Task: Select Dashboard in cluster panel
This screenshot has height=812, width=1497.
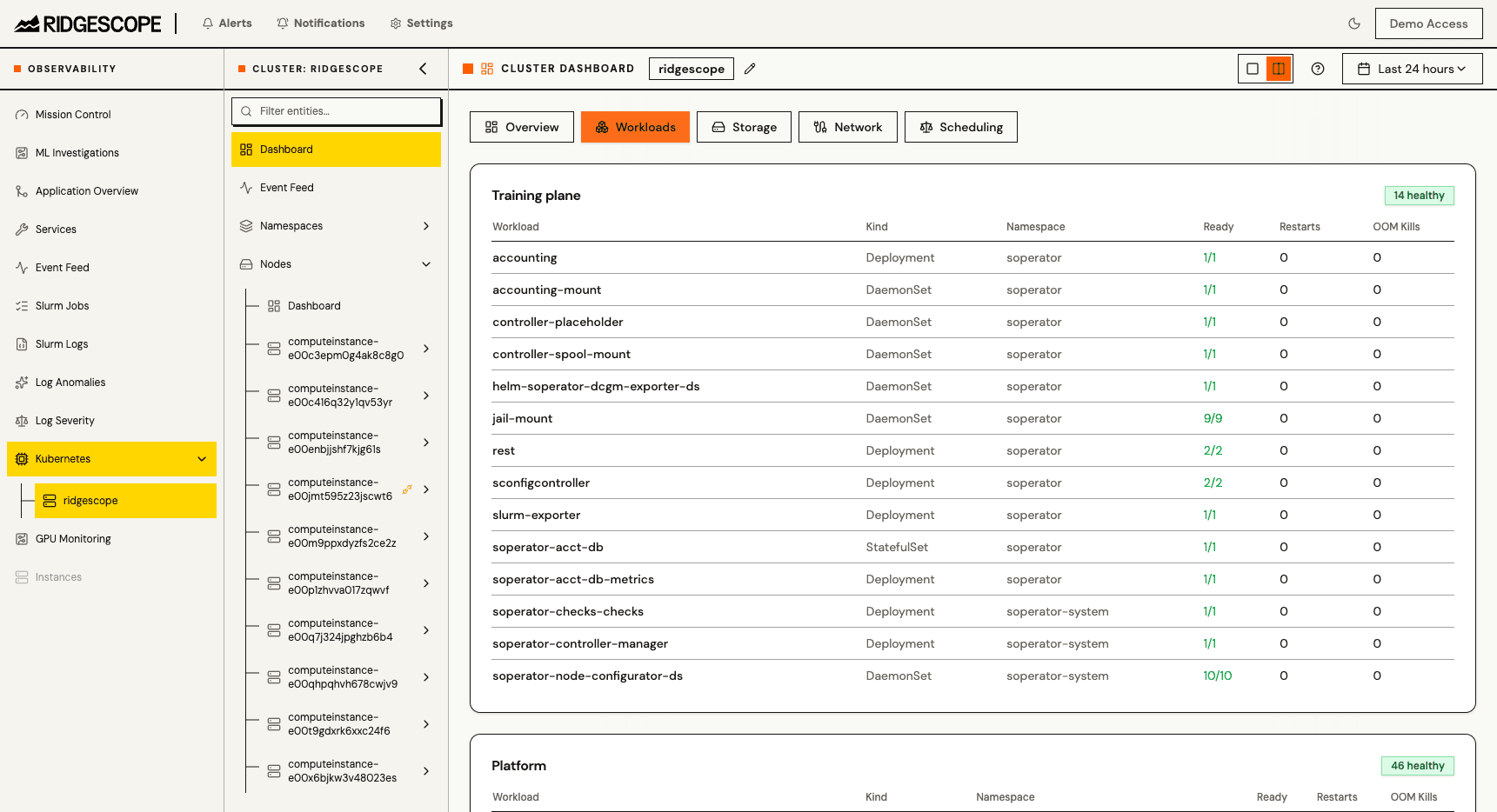Action: (336, 150)
